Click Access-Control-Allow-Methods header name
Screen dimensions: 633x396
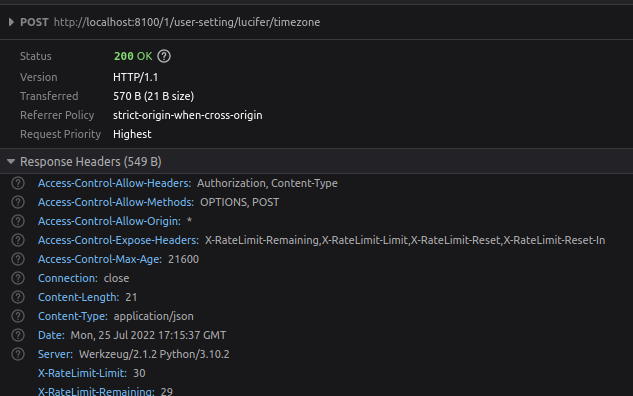[x=116, y=202]
